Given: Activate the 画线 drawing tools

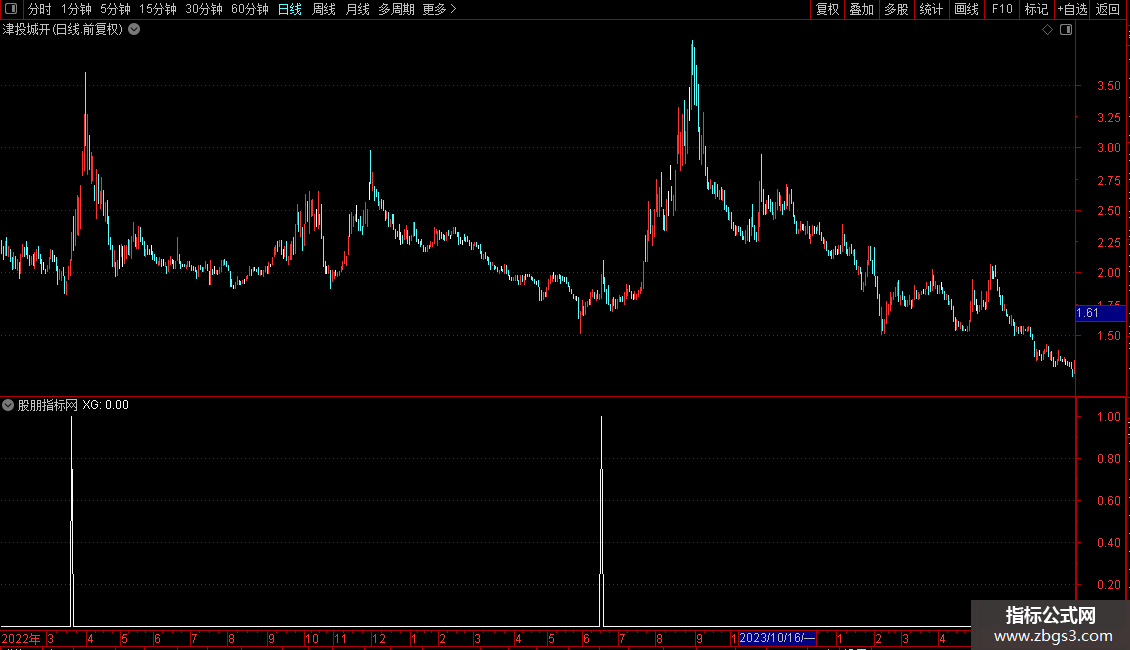Looking at the screenshot, I should (966, 9).
